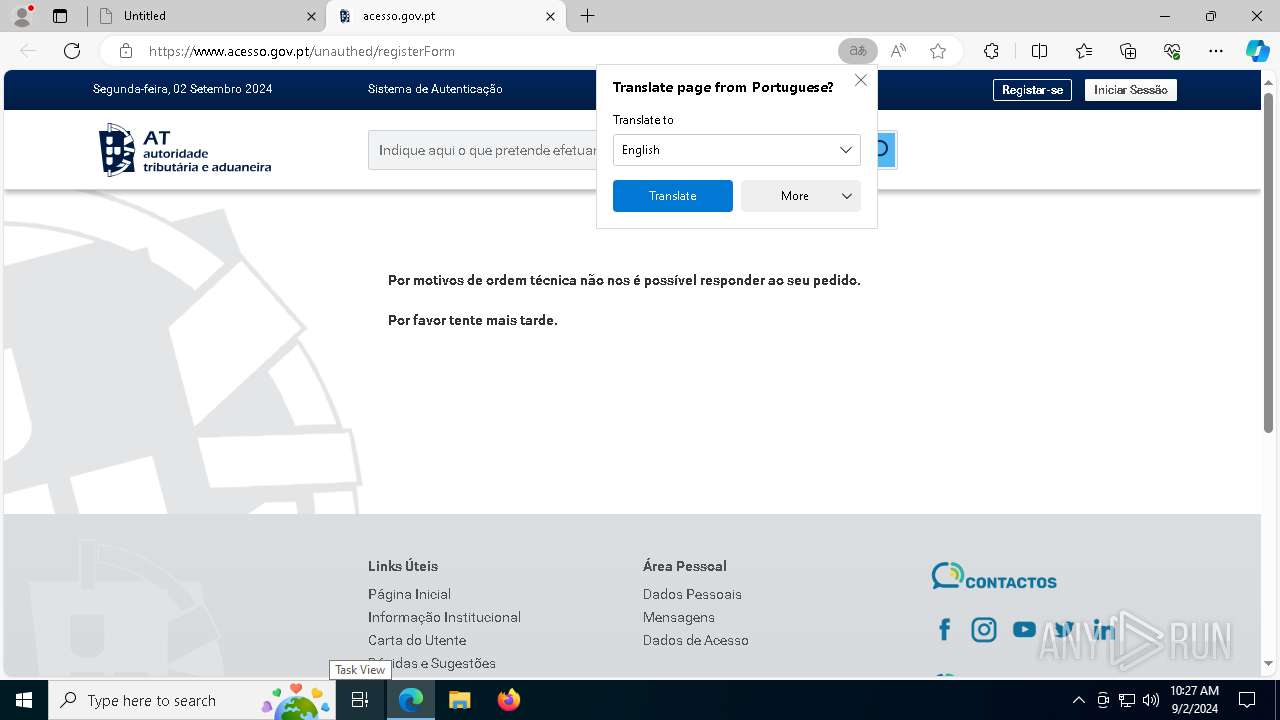
Task: Close the acesso.gov.pt tab
Action: (x=551, y=16)
